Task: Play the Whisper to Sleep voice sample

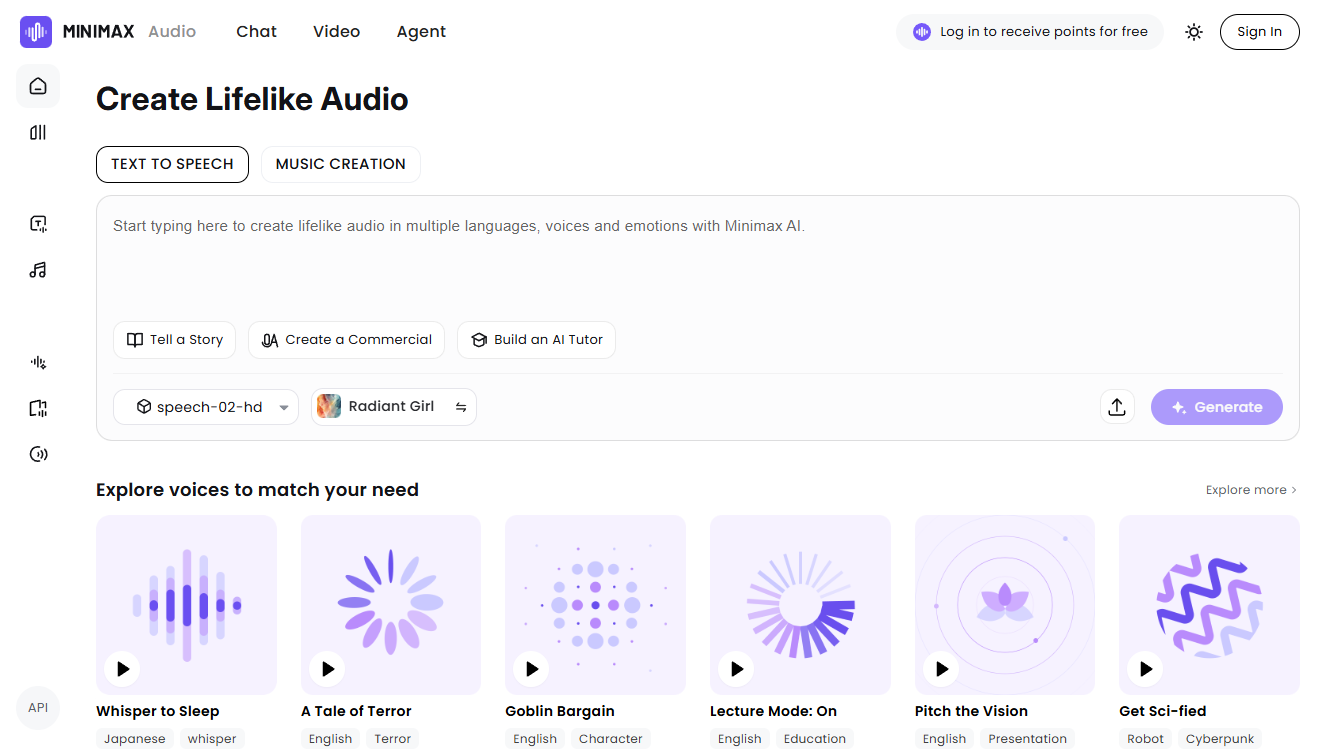Action: tap(122, 669)
